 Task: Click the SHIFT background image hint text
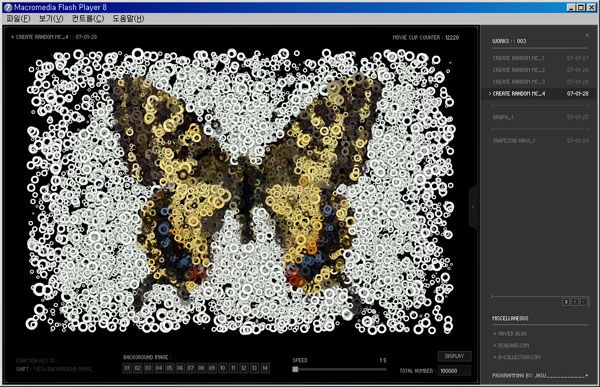[54, 369]
